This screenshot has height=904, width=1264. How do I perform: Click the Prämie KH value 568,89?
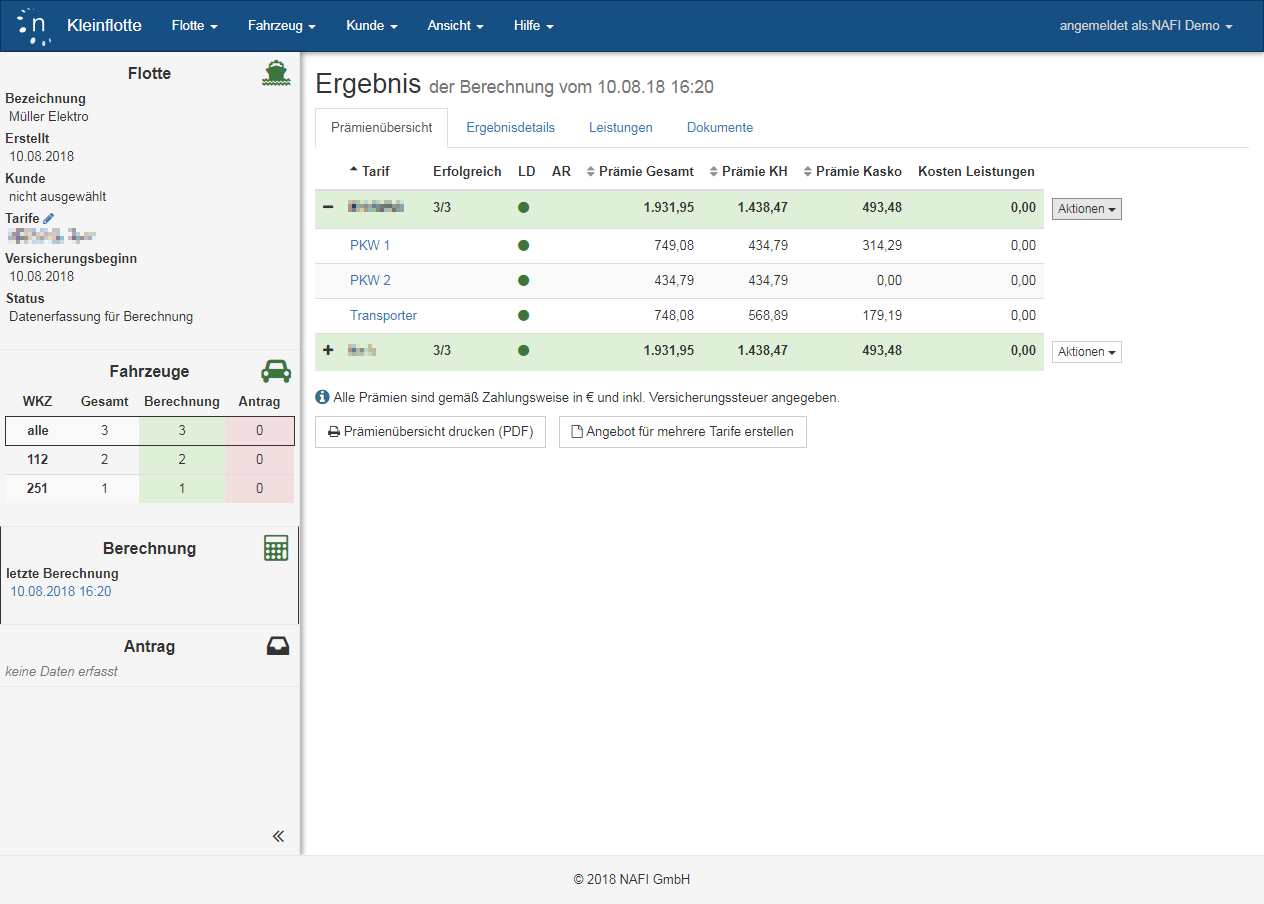pos(768,315)
